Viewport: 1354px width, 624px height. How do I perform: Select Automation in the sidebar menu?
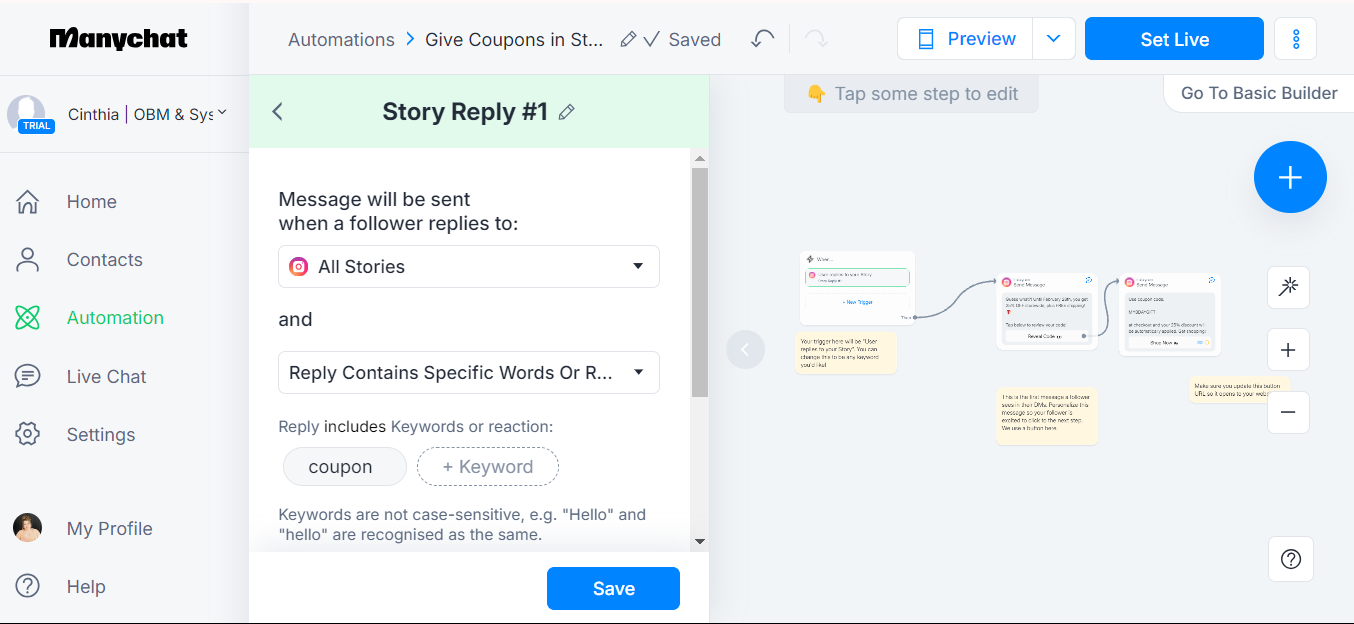(x=115, y=317)
